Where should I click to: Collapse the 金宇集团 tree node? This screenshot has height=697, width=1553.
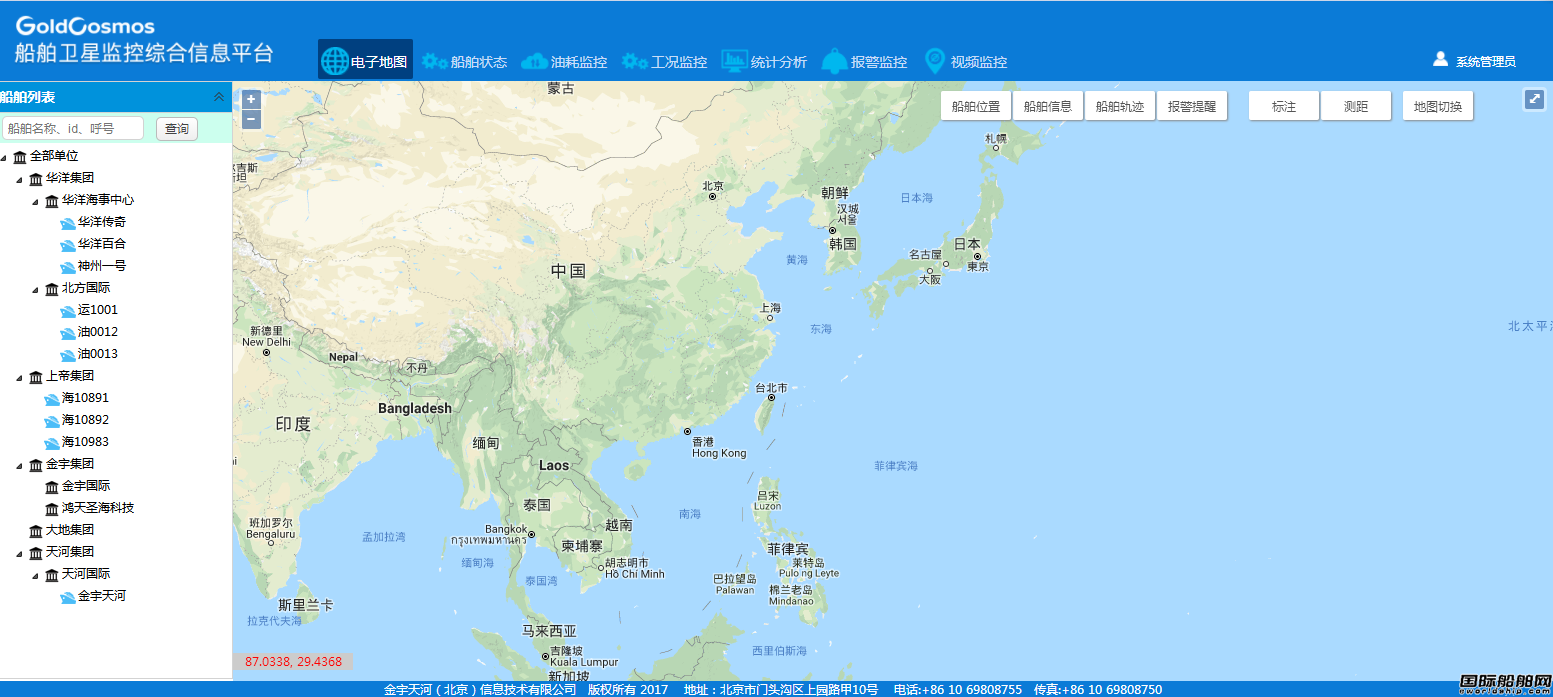(x=20, y=465)
